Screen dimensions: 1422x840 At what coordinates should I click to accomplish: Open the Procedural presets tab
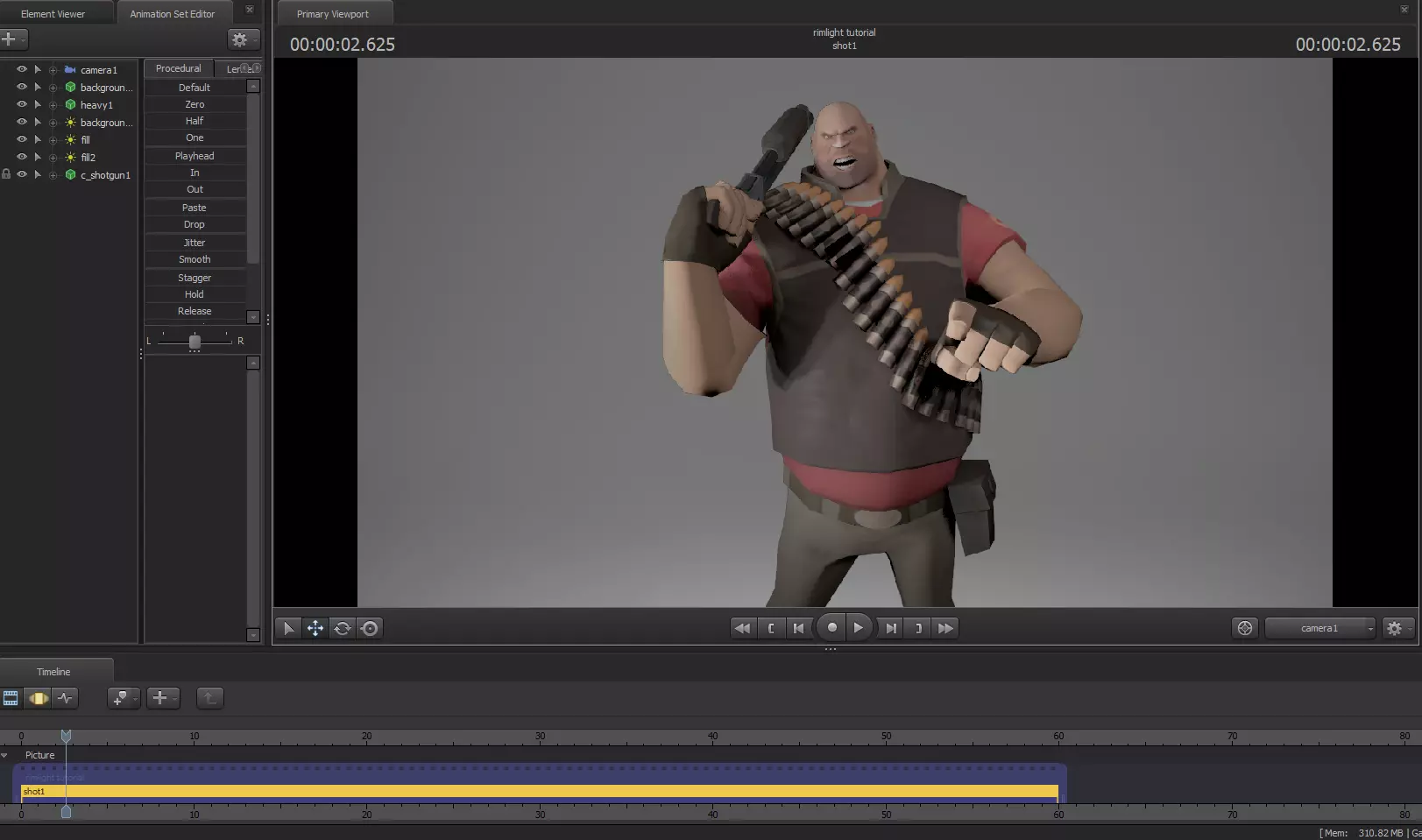pyautogui.click(x=179, y=68)
